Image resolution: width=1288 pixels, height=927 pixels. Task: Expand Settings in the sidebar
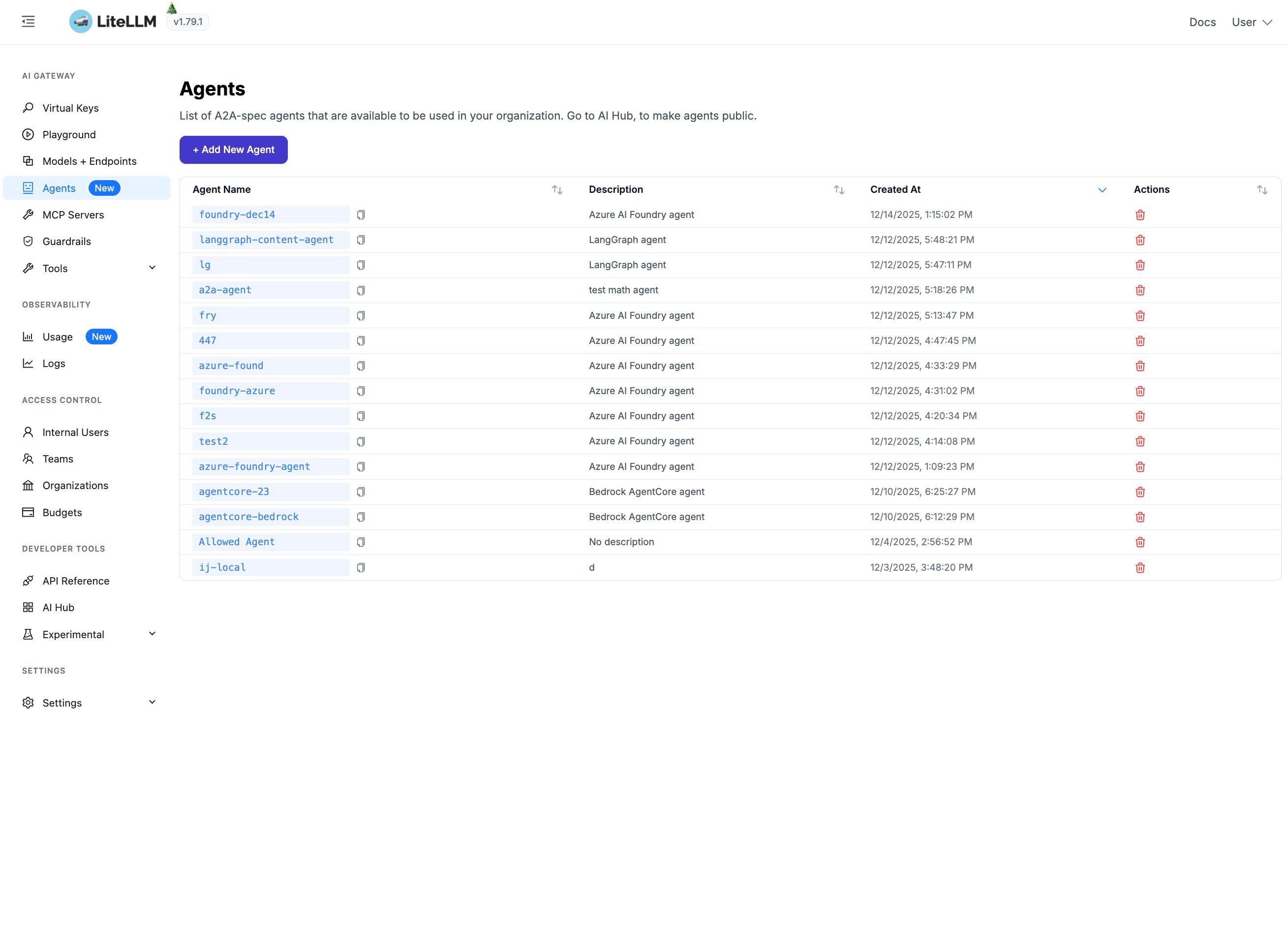[152, 703]
